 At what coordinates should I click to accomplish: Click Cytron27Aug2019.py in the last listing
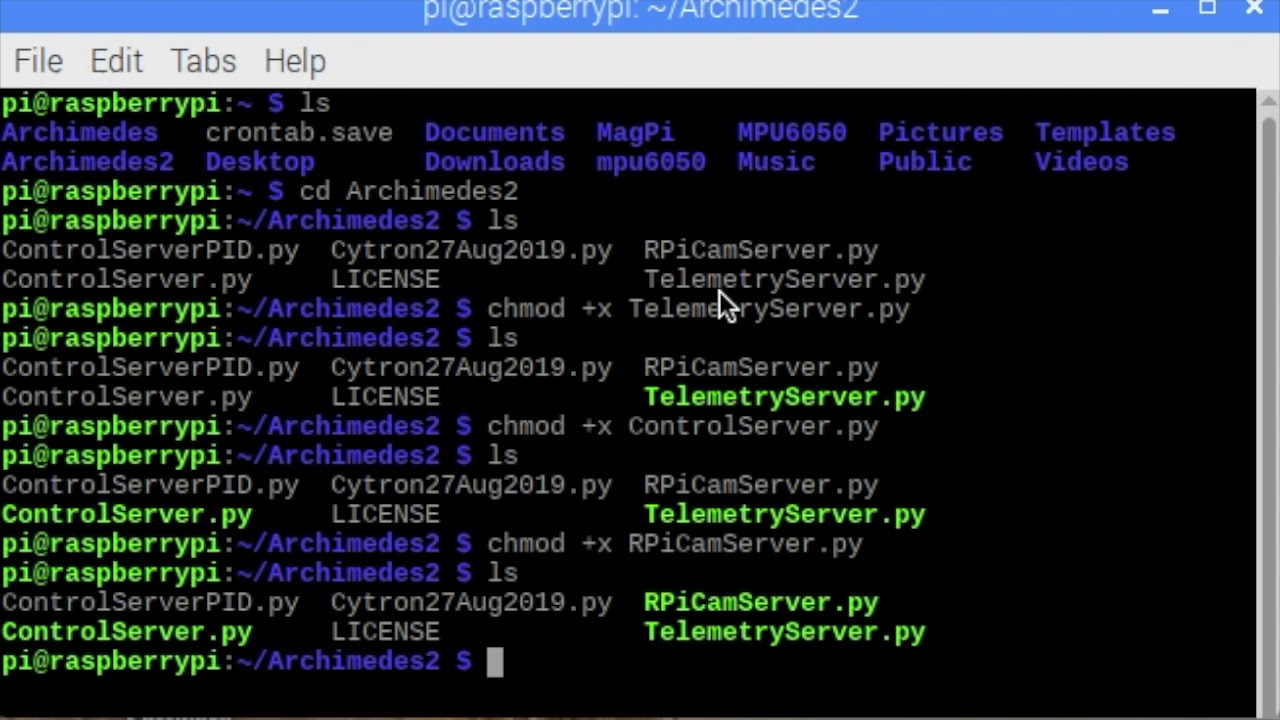tap(471, 603)
